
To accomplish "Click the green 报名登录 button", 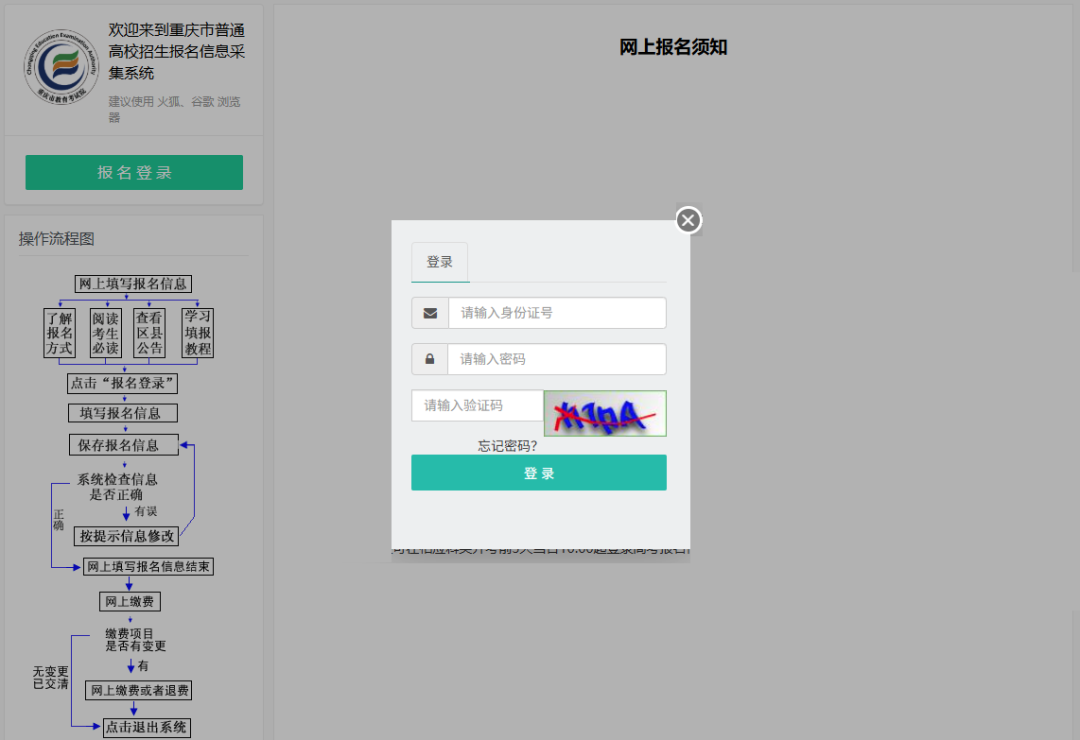I will click(x=133, y=172).
